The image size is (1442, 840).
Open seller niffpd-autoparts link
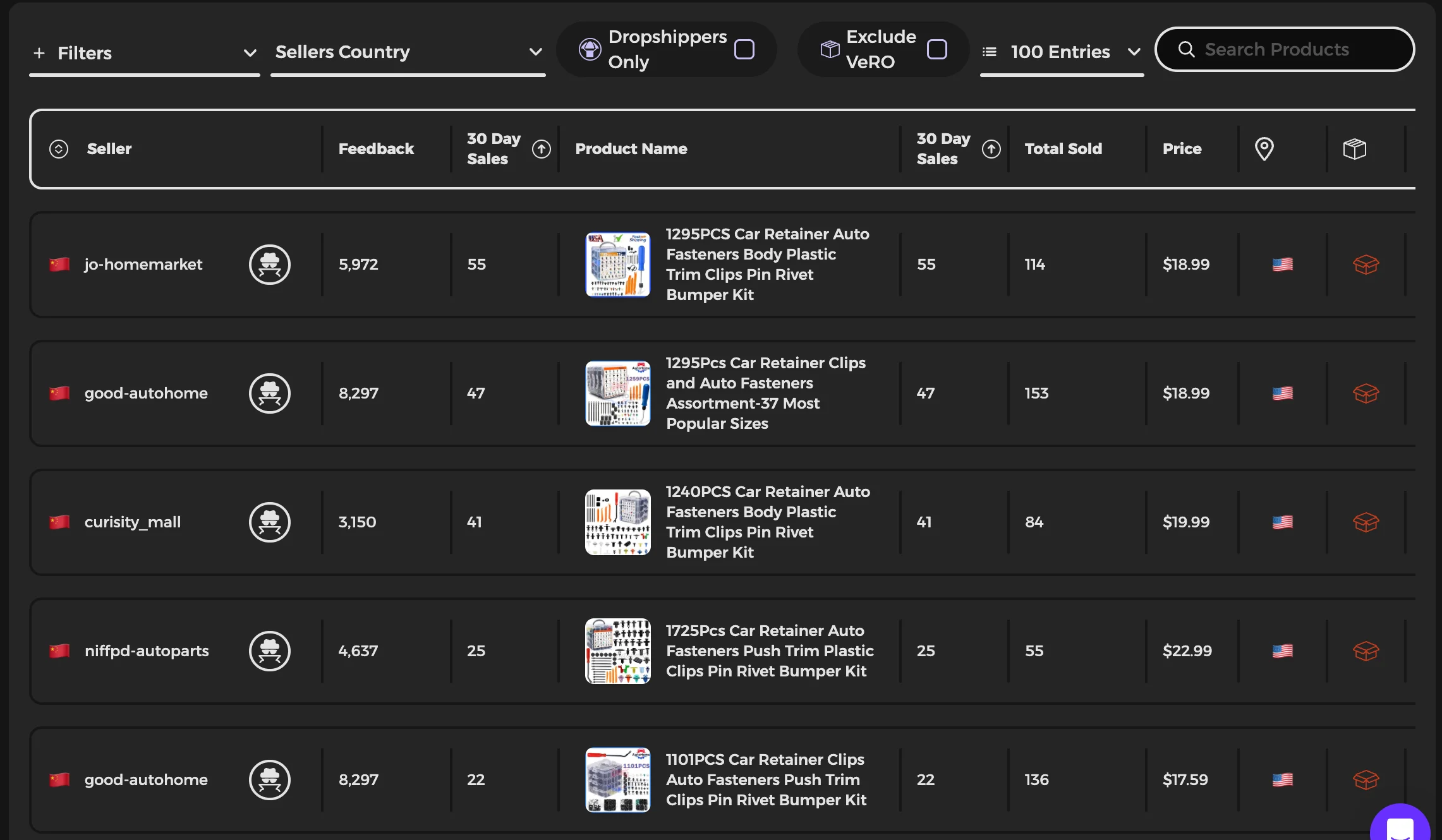(x=147, y=651)
